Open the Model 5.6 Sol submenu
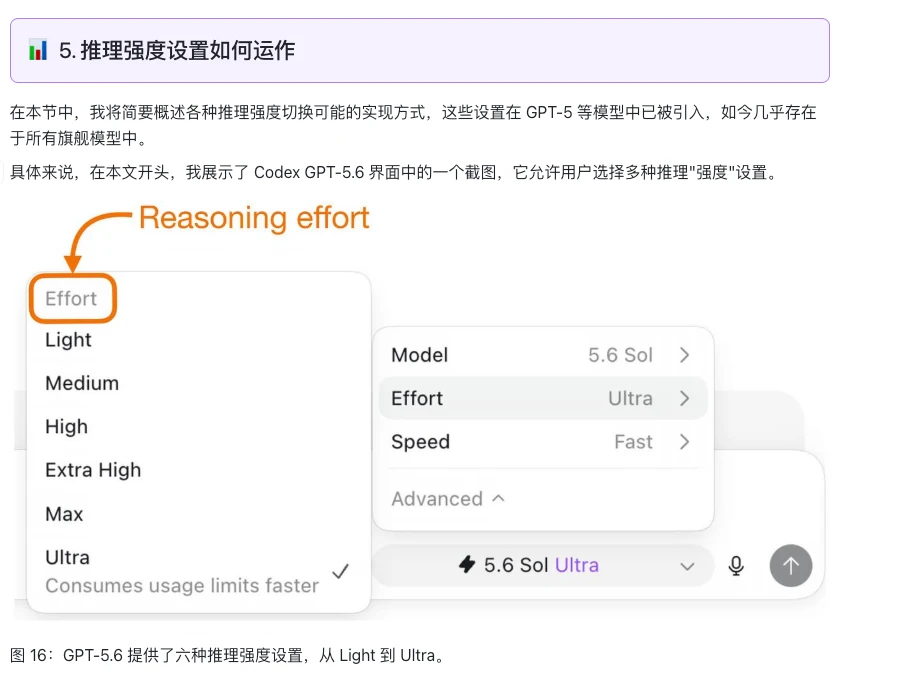Image resolution: width=904 pixels, height=673 pixels. click(543, 355)
